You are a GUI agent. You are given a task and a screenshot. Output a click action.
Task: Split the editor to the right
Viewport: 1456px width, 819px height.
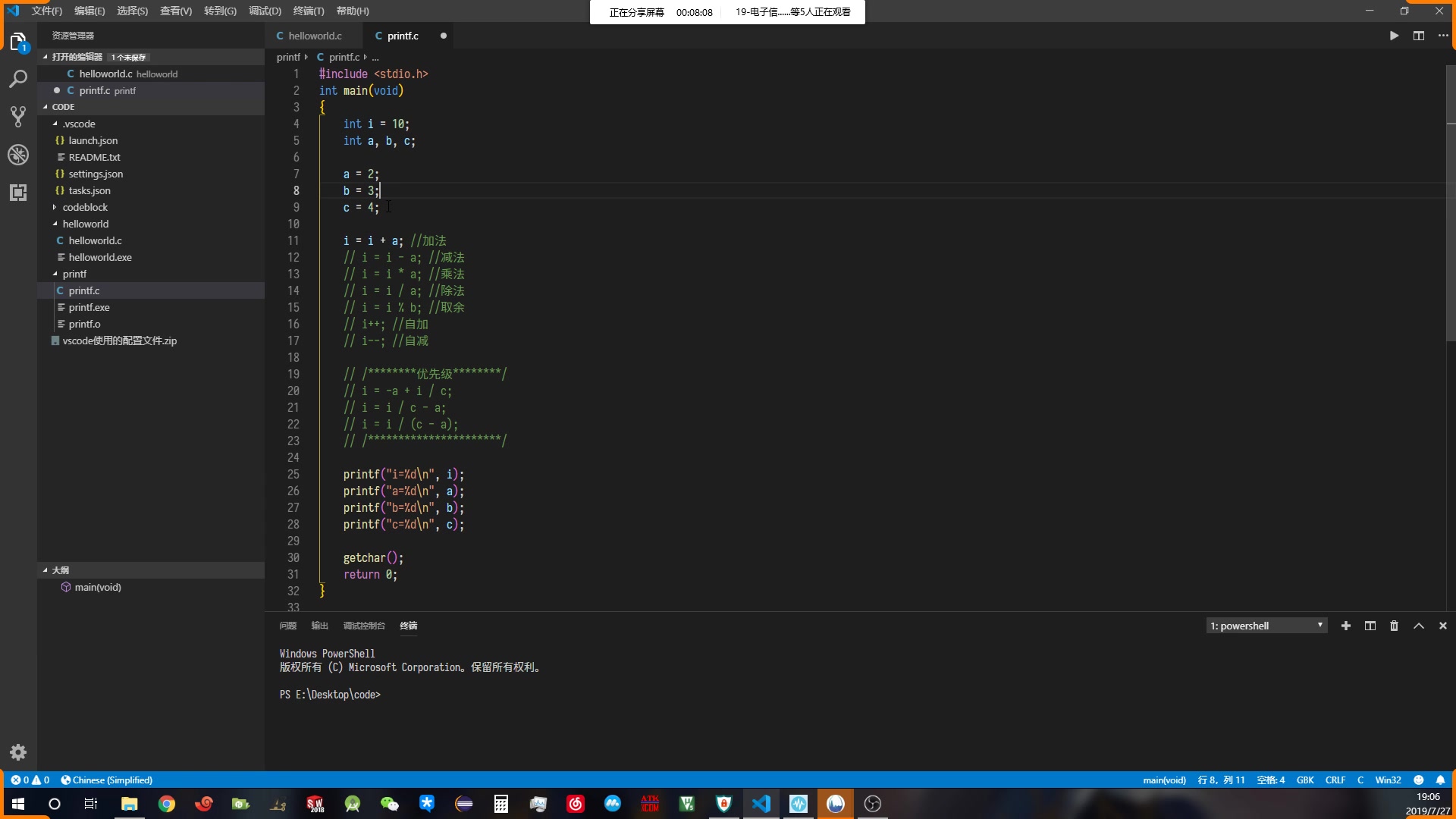click(x=1419, y=36)
